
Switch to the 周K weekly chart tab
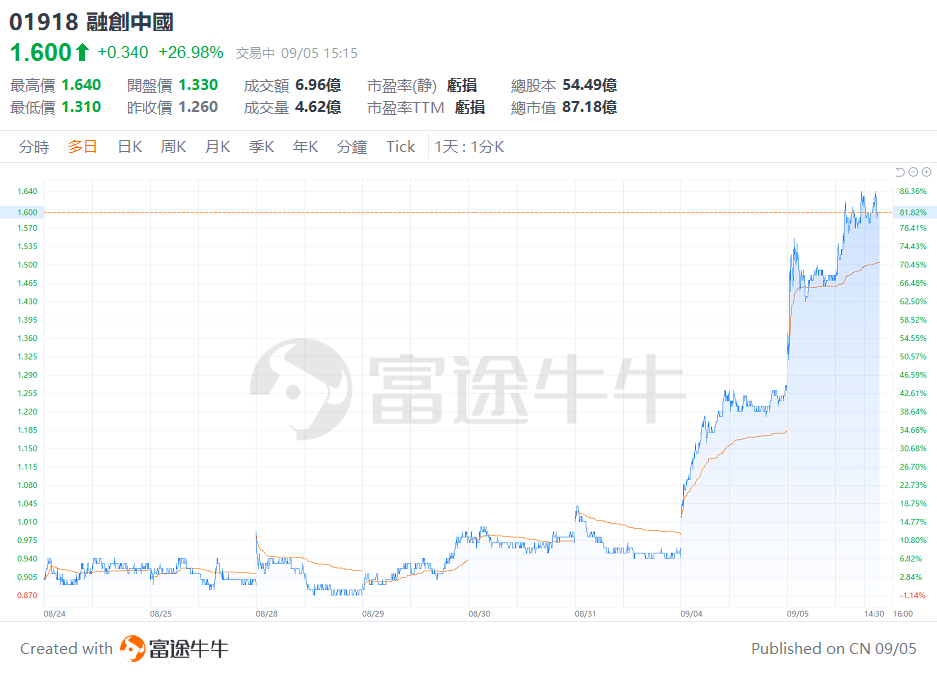point(173,147)
